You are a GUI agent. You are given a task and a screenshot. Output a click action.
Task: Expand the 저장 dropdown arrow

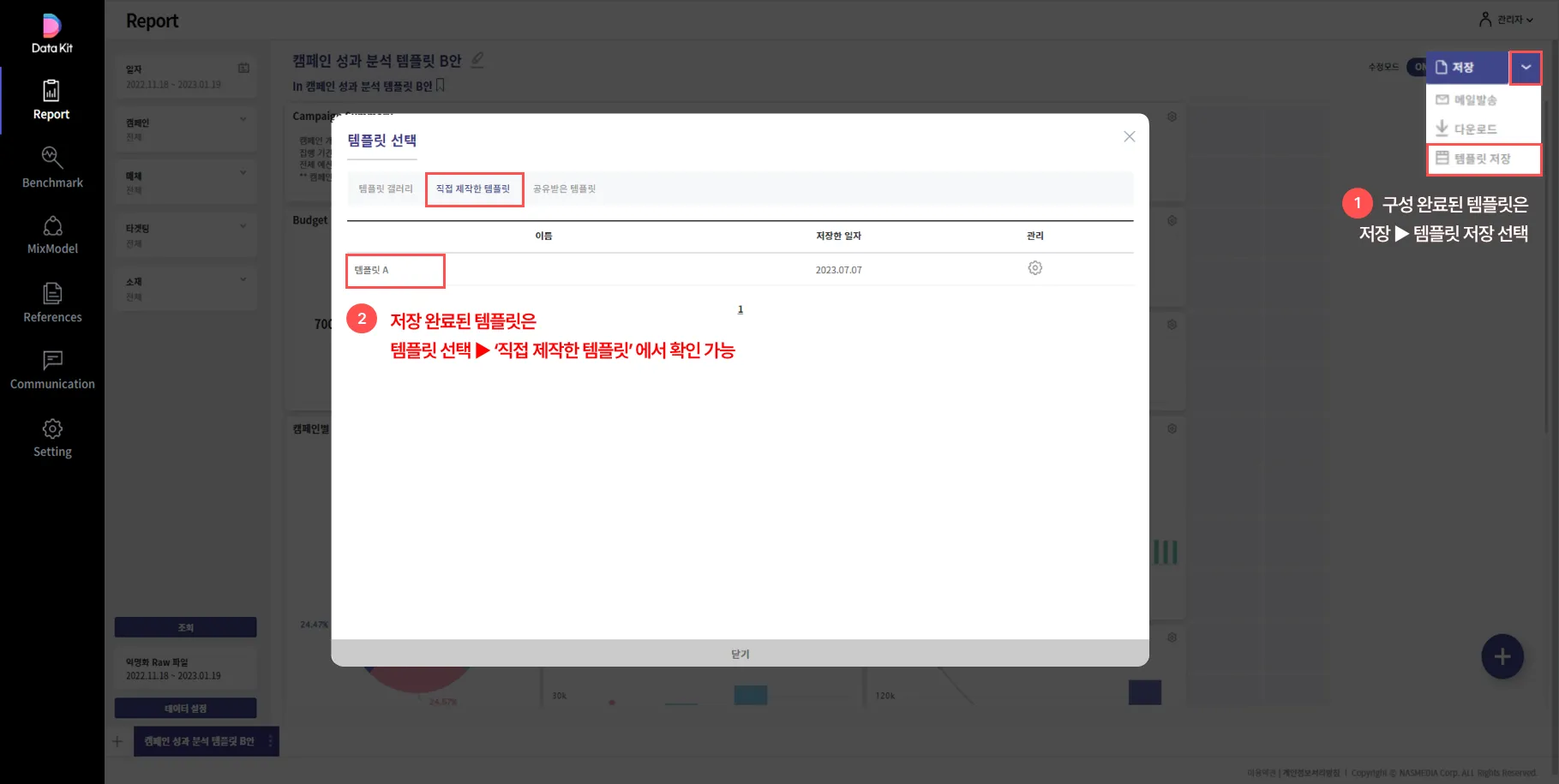click(x=1526, y=68)
